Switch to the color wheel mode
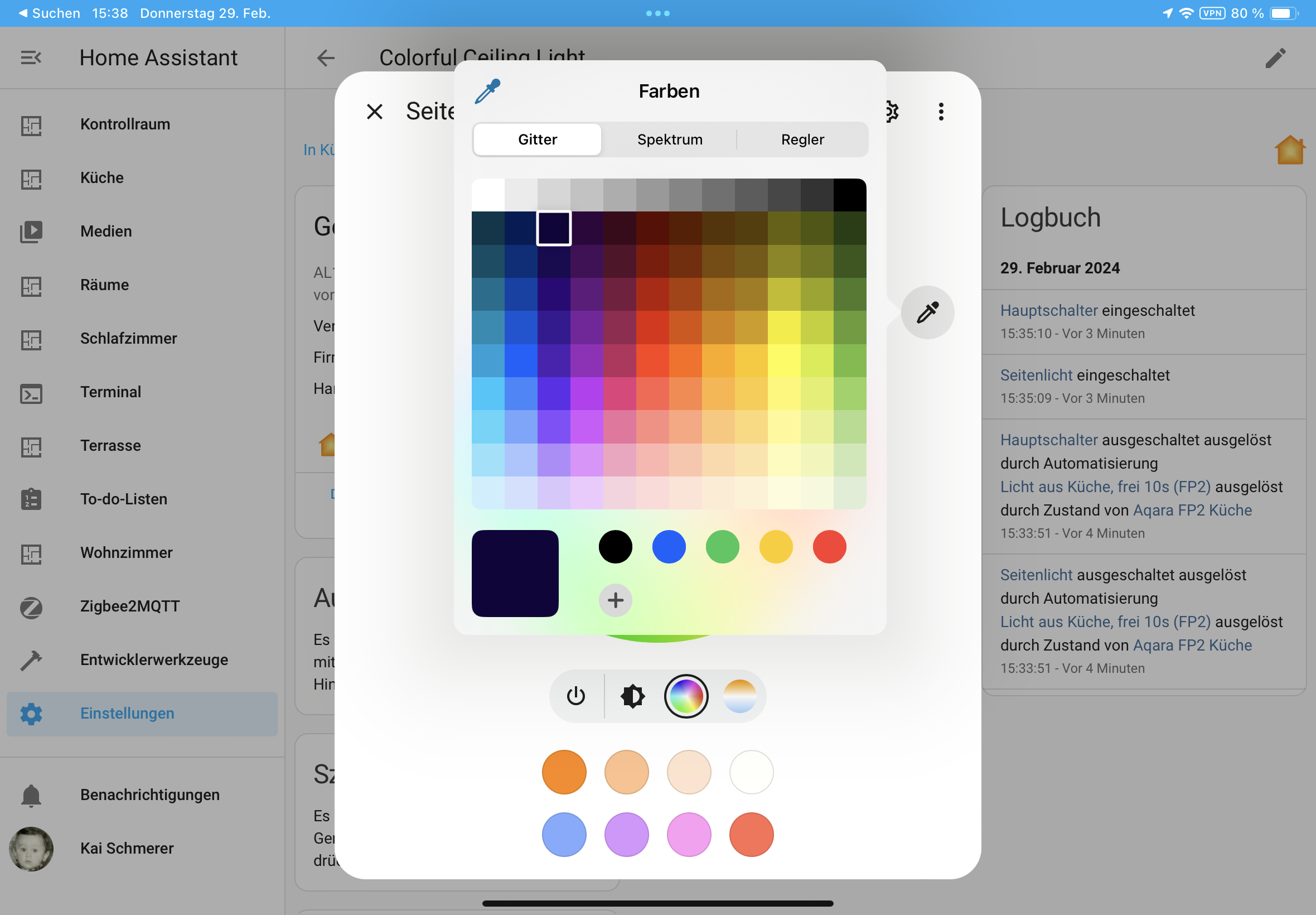1316x915 pixels. [x=686, y=696]
